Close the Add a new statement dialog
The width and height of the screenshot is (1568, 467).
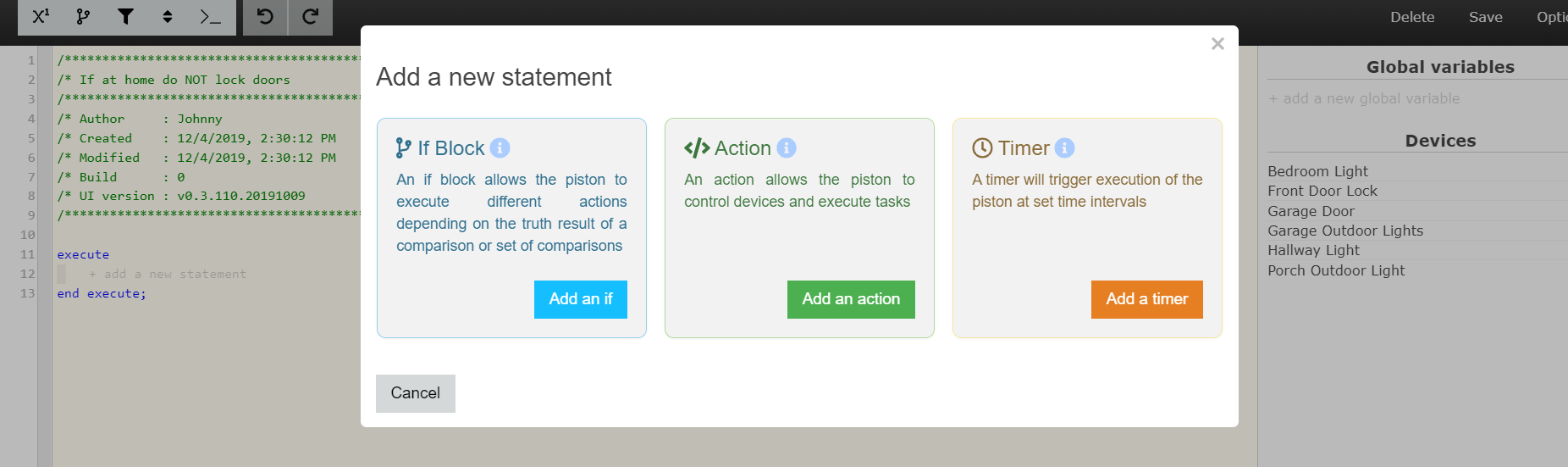coord(1217,44)
